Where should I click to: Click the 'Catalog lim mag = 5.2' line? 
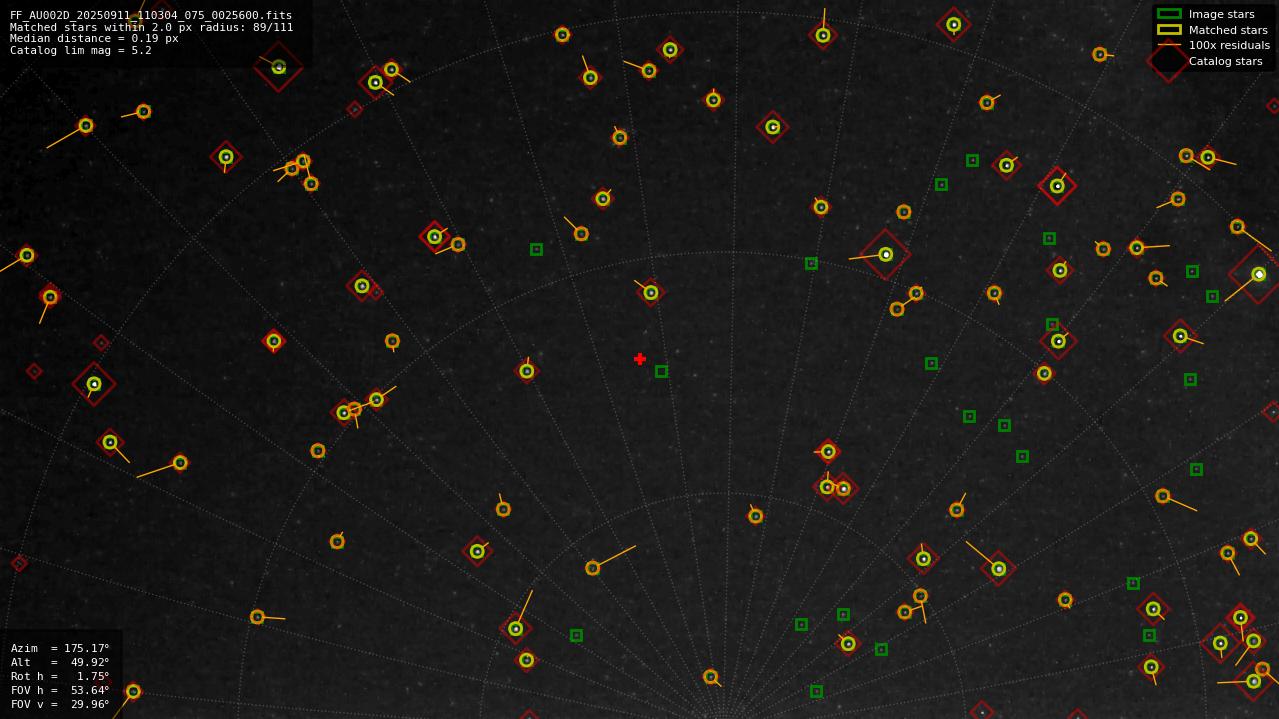pyautogui.click(x=81, y=50)
